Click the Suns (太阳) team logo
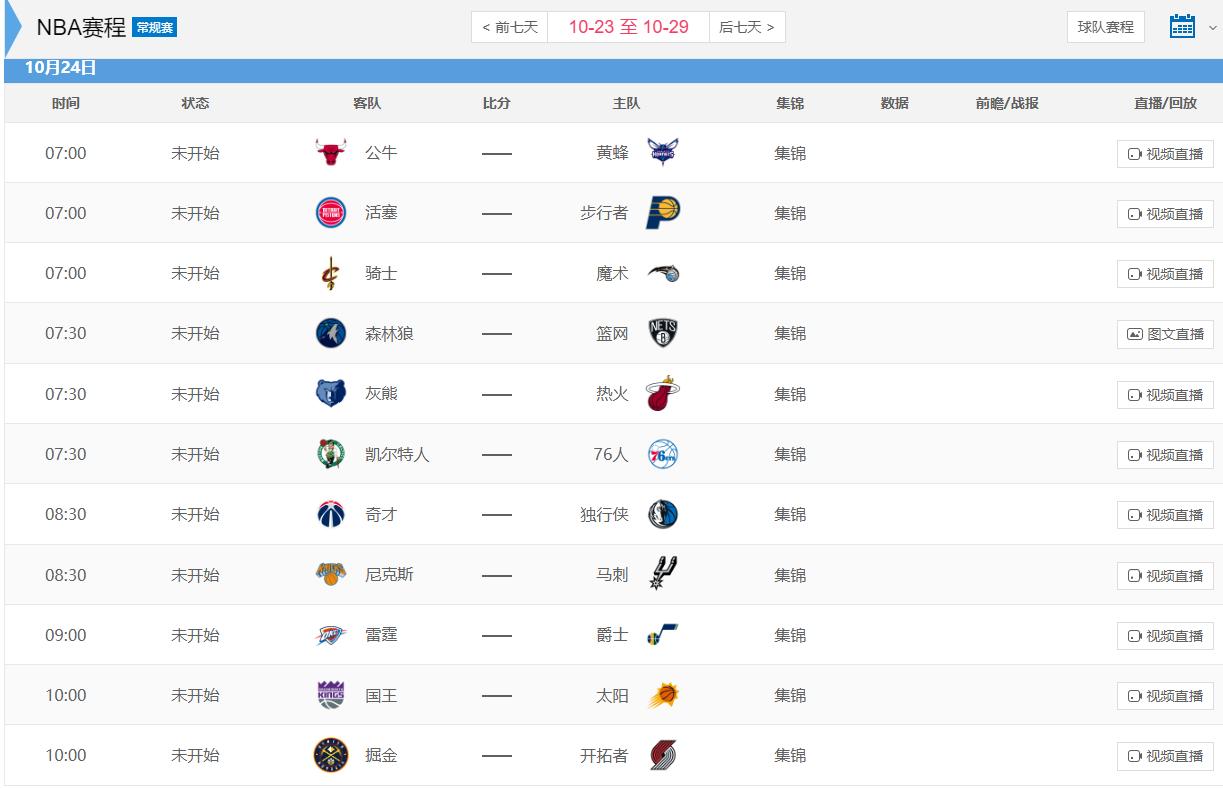 point(662,695)
